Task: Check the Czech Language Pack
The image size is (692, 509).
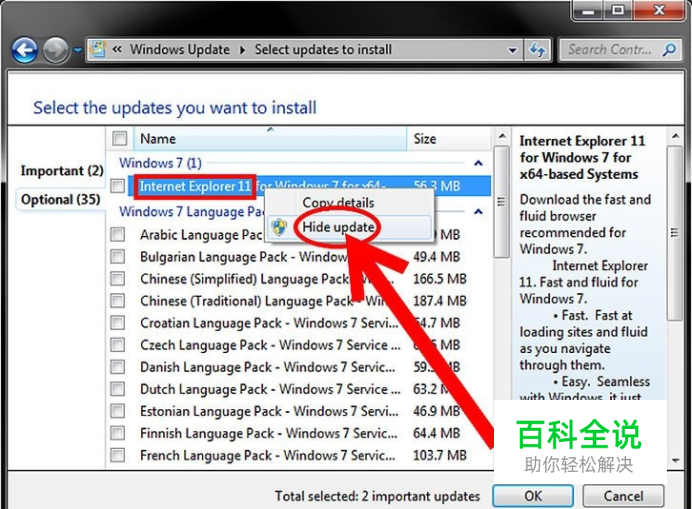Action: (118, 344)
